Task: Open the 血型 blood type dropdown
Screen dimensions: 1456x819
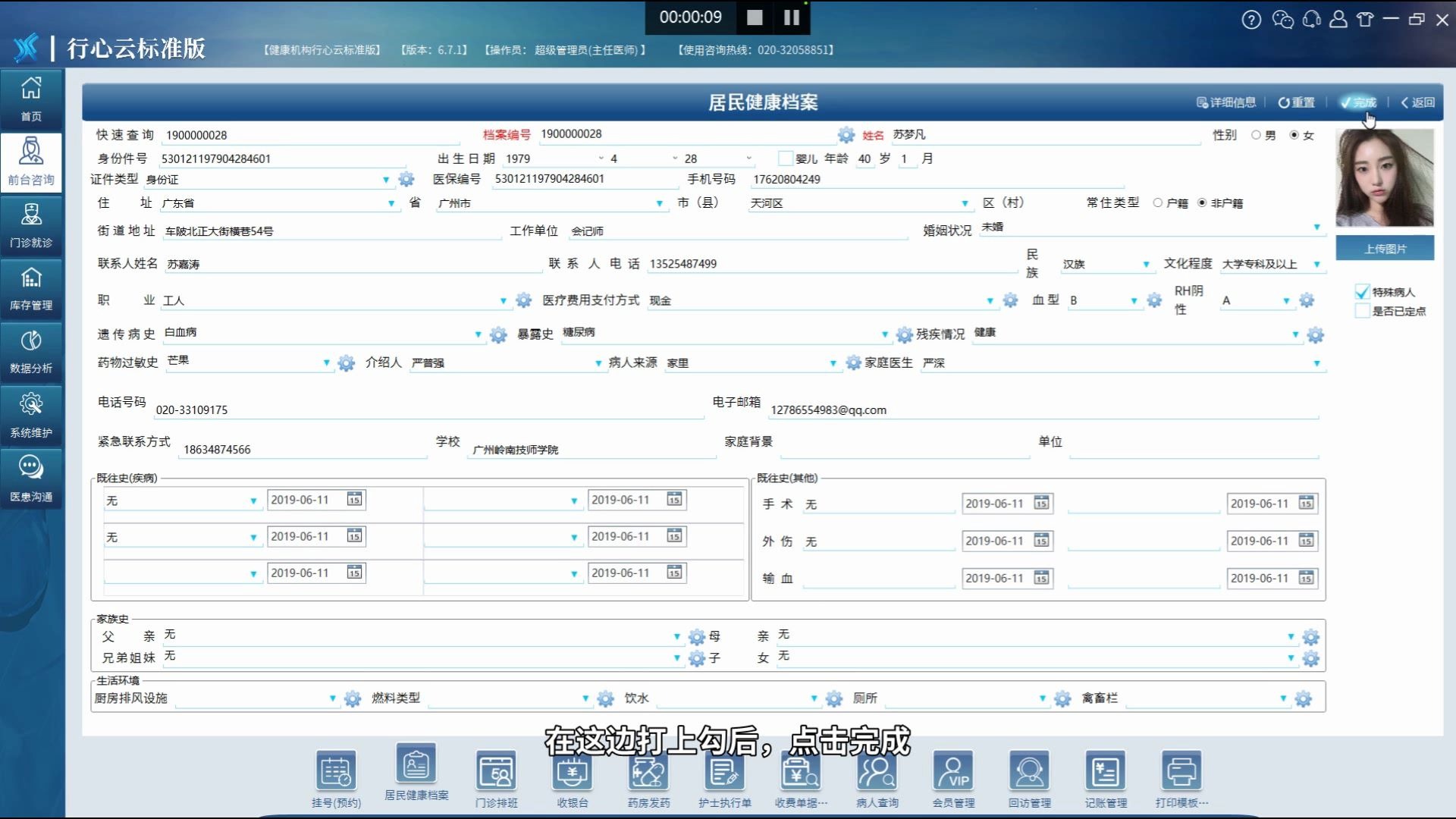Action: tap(1134, 301)
